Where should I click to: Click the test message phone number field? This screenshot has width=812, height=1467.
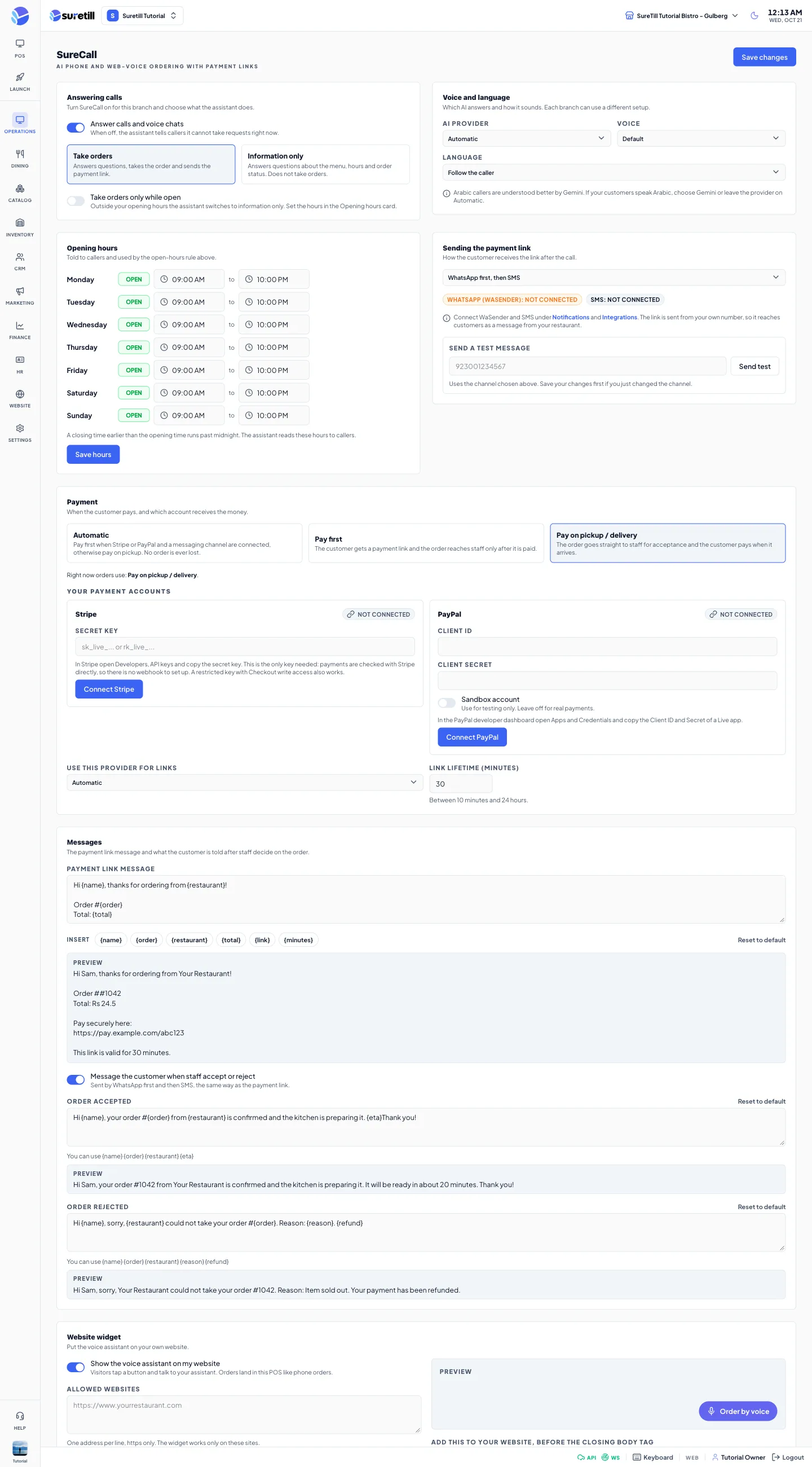[x=587, y=366]
